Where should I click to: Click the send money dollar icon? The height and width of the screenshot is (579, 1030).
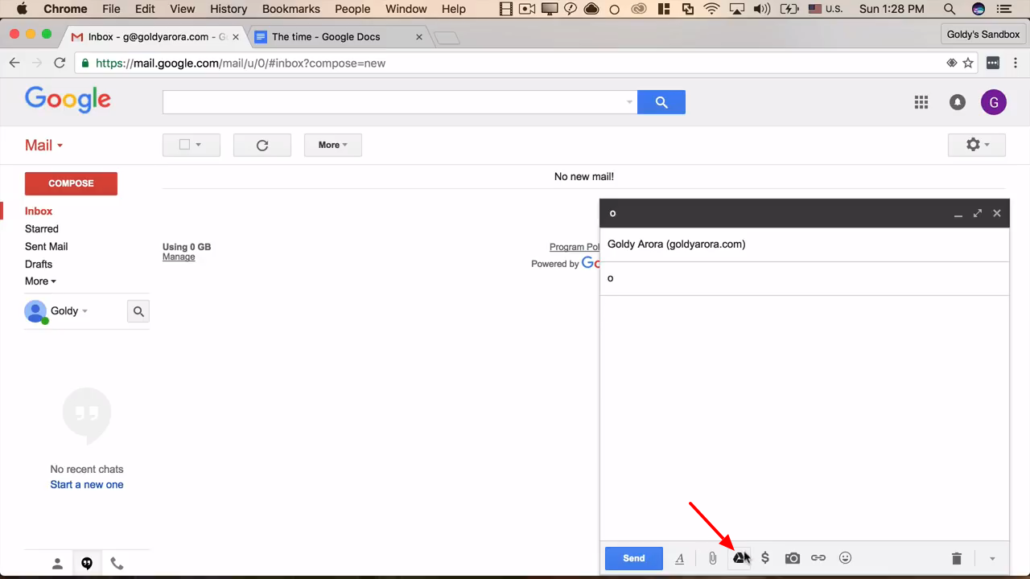(765, 558)
